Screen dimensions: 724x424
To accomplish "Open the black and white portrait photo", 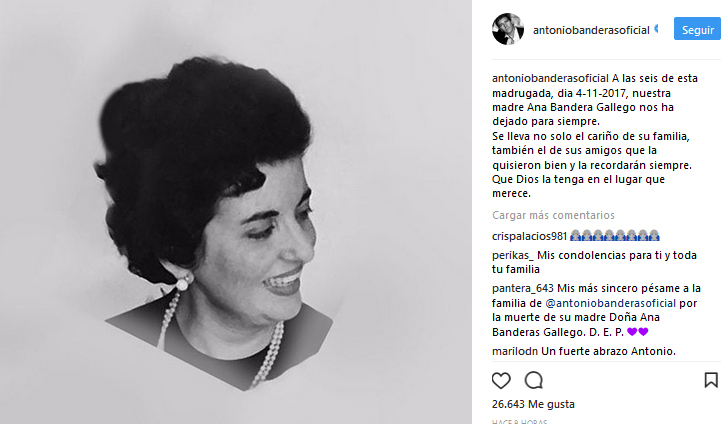I will [x=235, y=212].
